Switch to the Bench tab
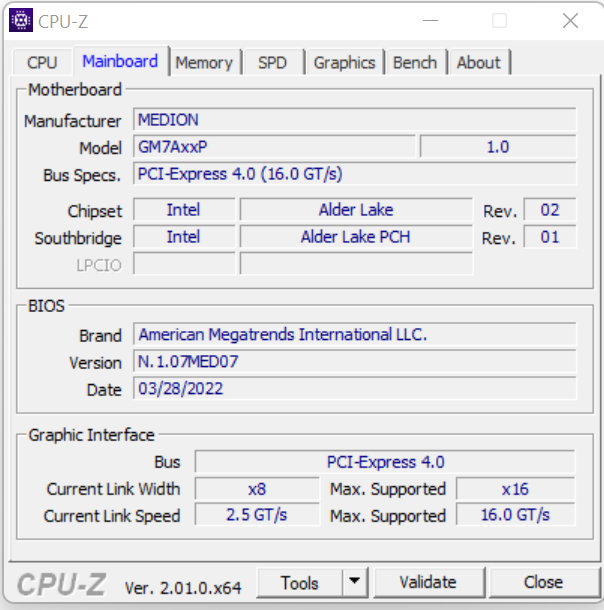The image size is (604, 610). coord(415,62)
